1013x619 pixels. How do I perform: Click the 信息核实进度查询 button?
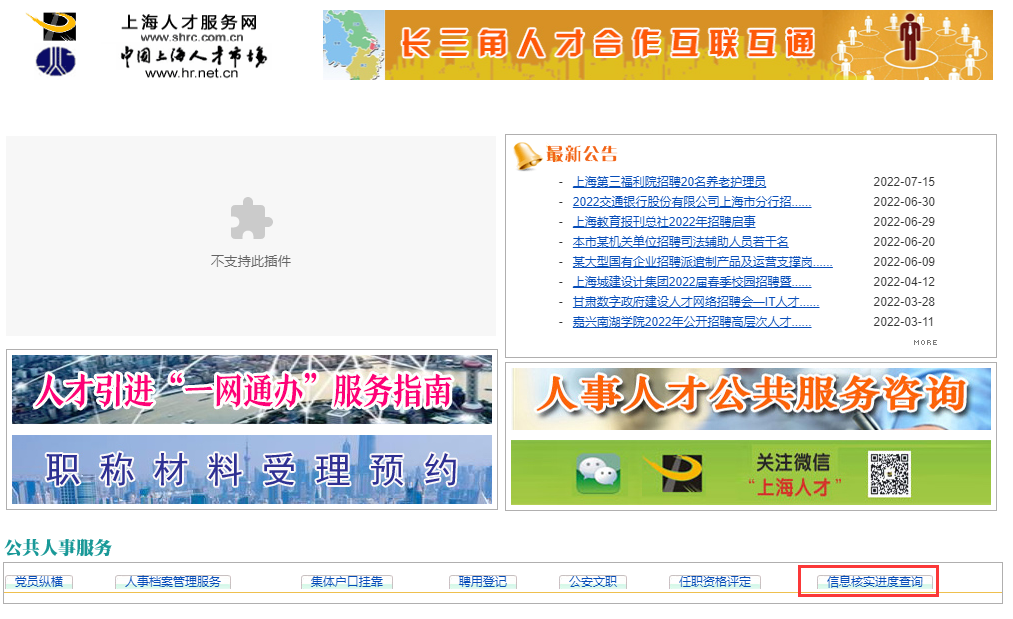point(875,582)
